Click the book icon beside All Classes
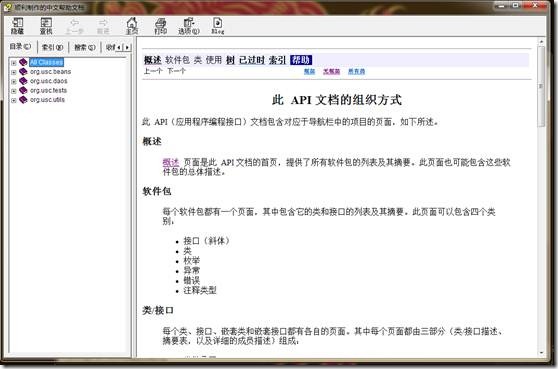558x369 pixels. [x=23, y=62]
